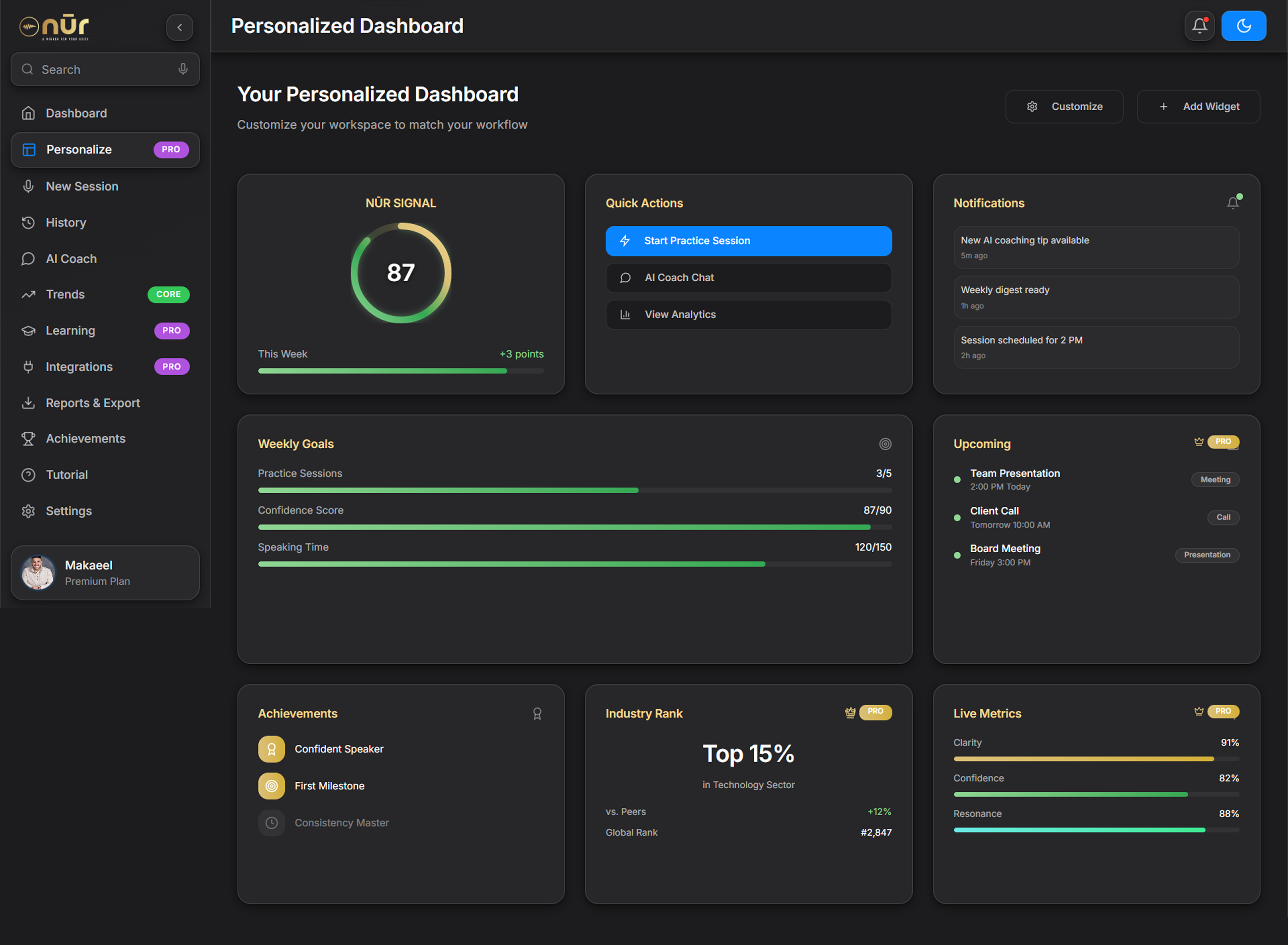This screenshot has height=945, width=1288.
Task: Click the Practice Sessions progress bar
Action: (x=575, y=490)
